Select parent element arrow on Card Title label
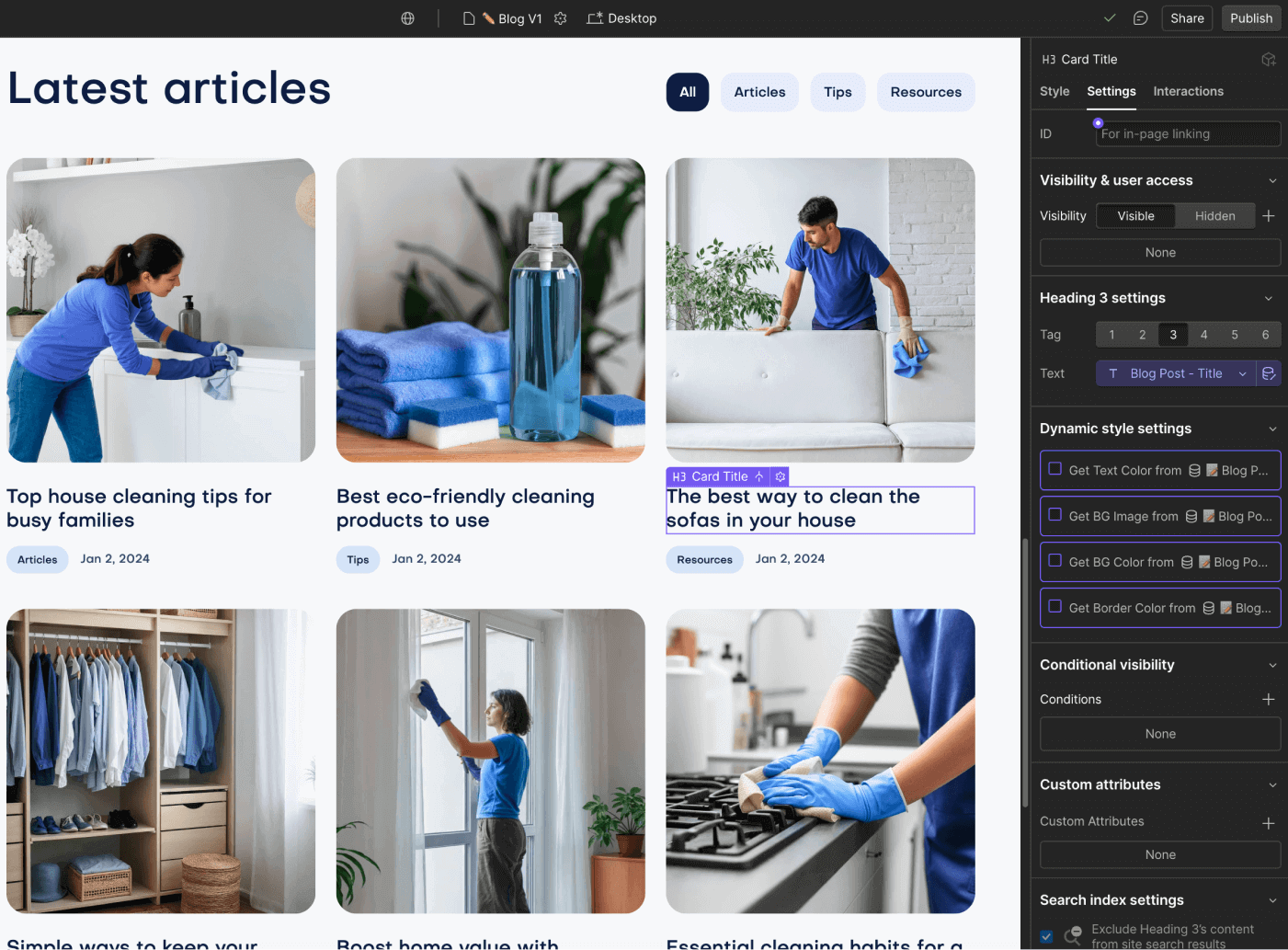1288x950 pixels. click(x=759, y=476)
